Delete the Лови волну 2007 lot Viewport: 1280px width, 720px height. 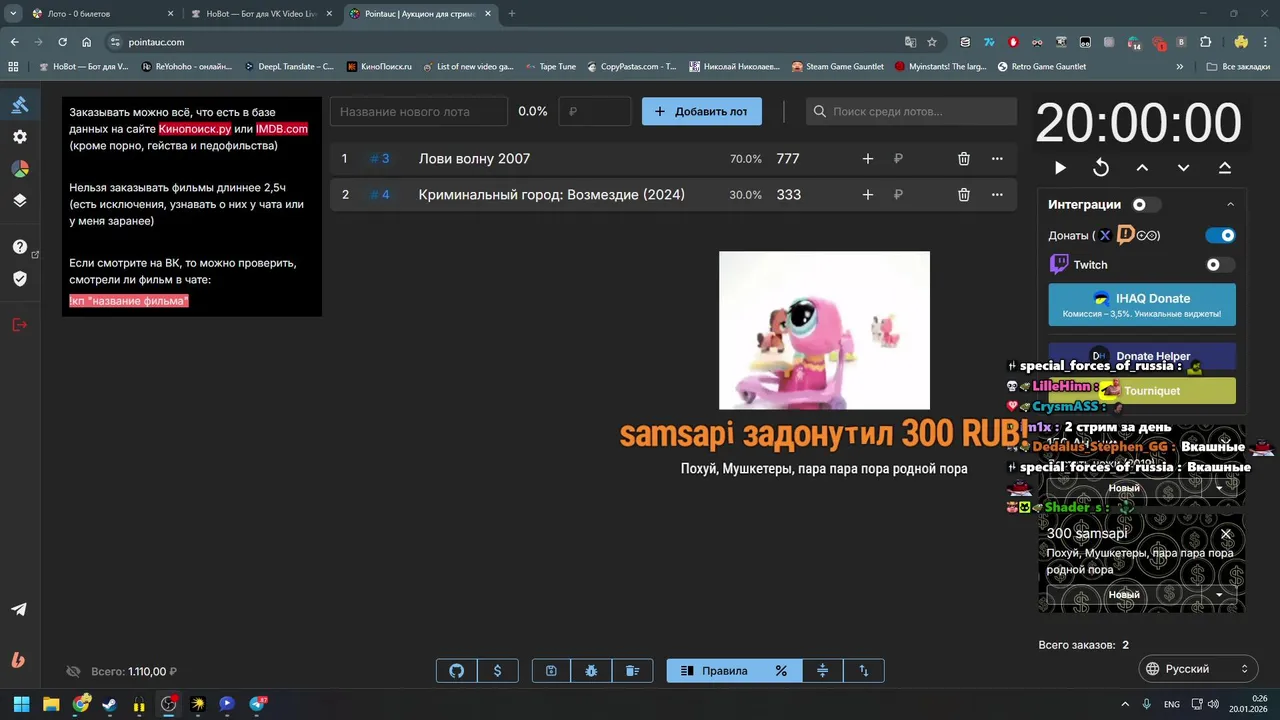[964, 159]
